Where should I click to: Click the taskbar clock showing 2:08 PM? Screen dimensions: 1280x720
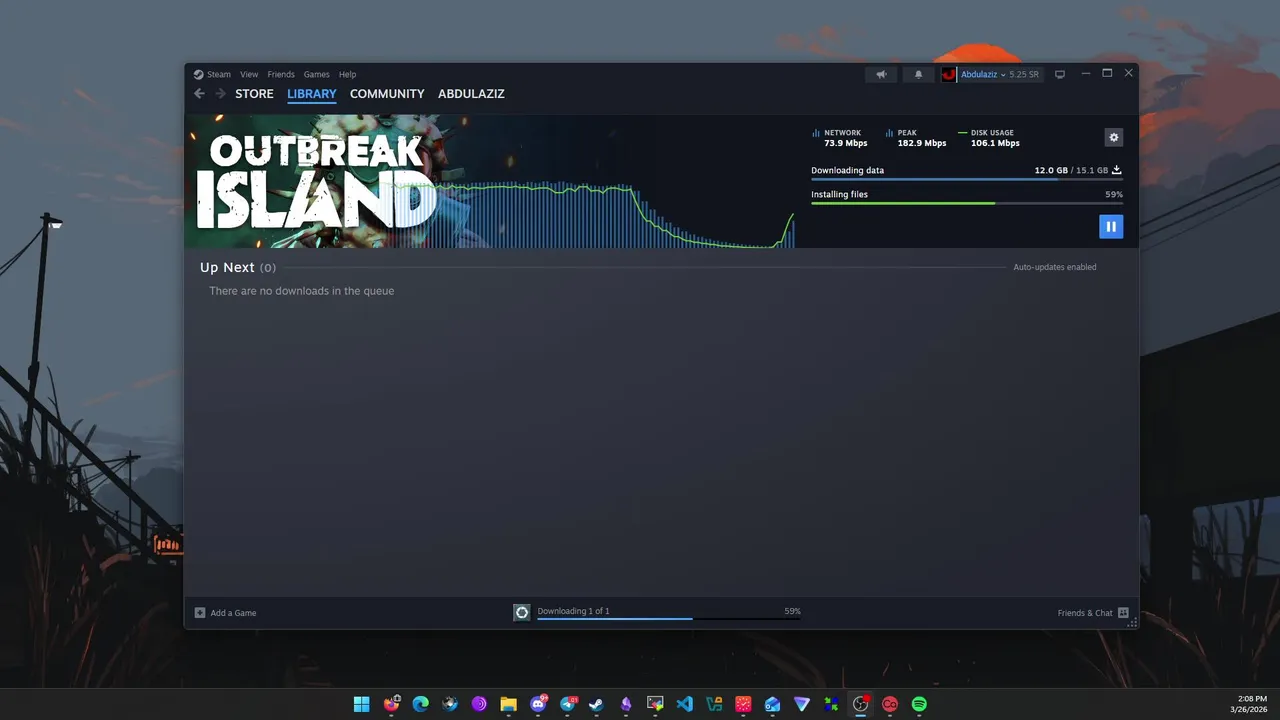click(x=1251, y=703)
